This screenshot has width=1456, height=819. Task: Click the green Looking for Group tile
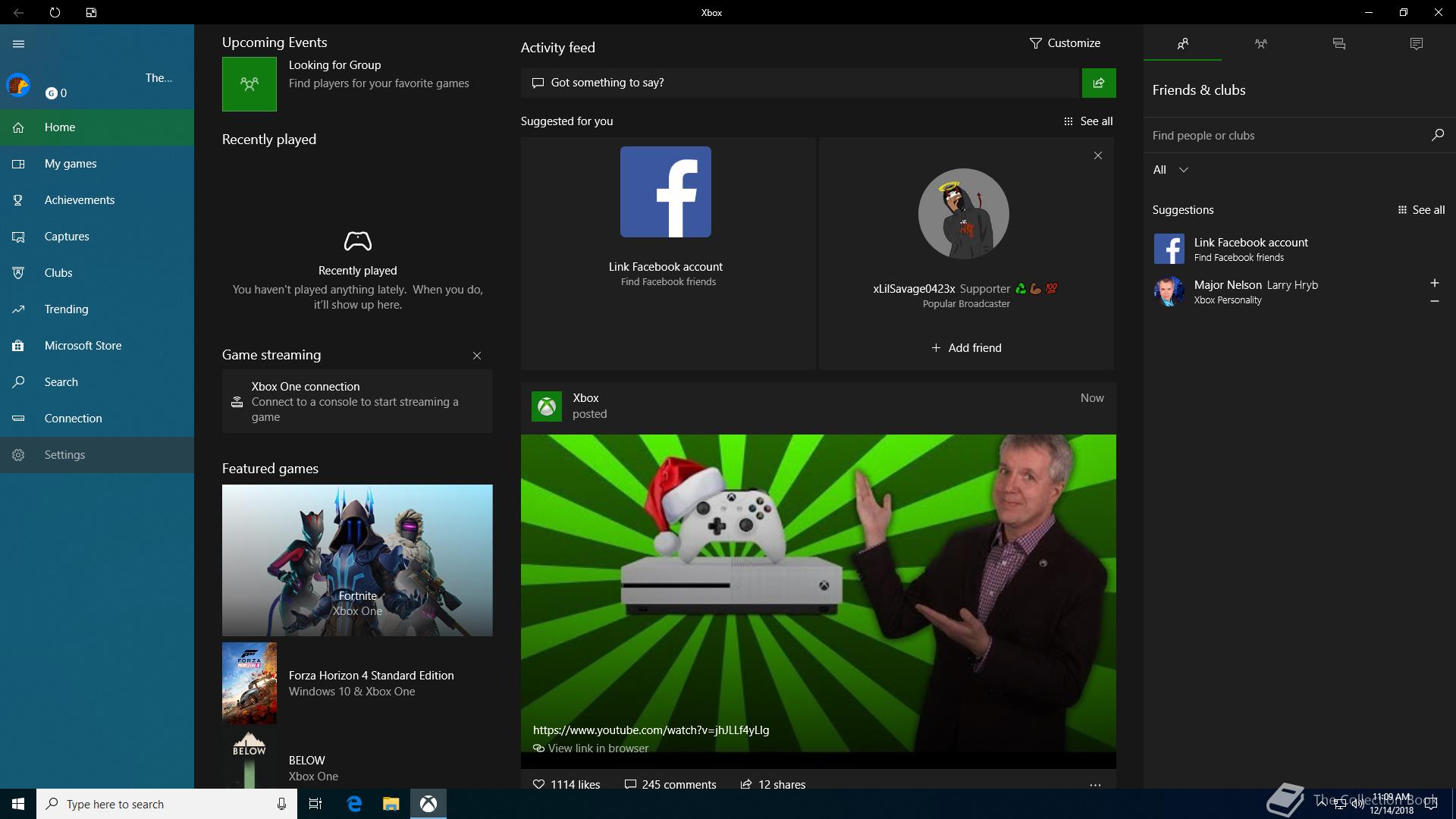[249, 84]
